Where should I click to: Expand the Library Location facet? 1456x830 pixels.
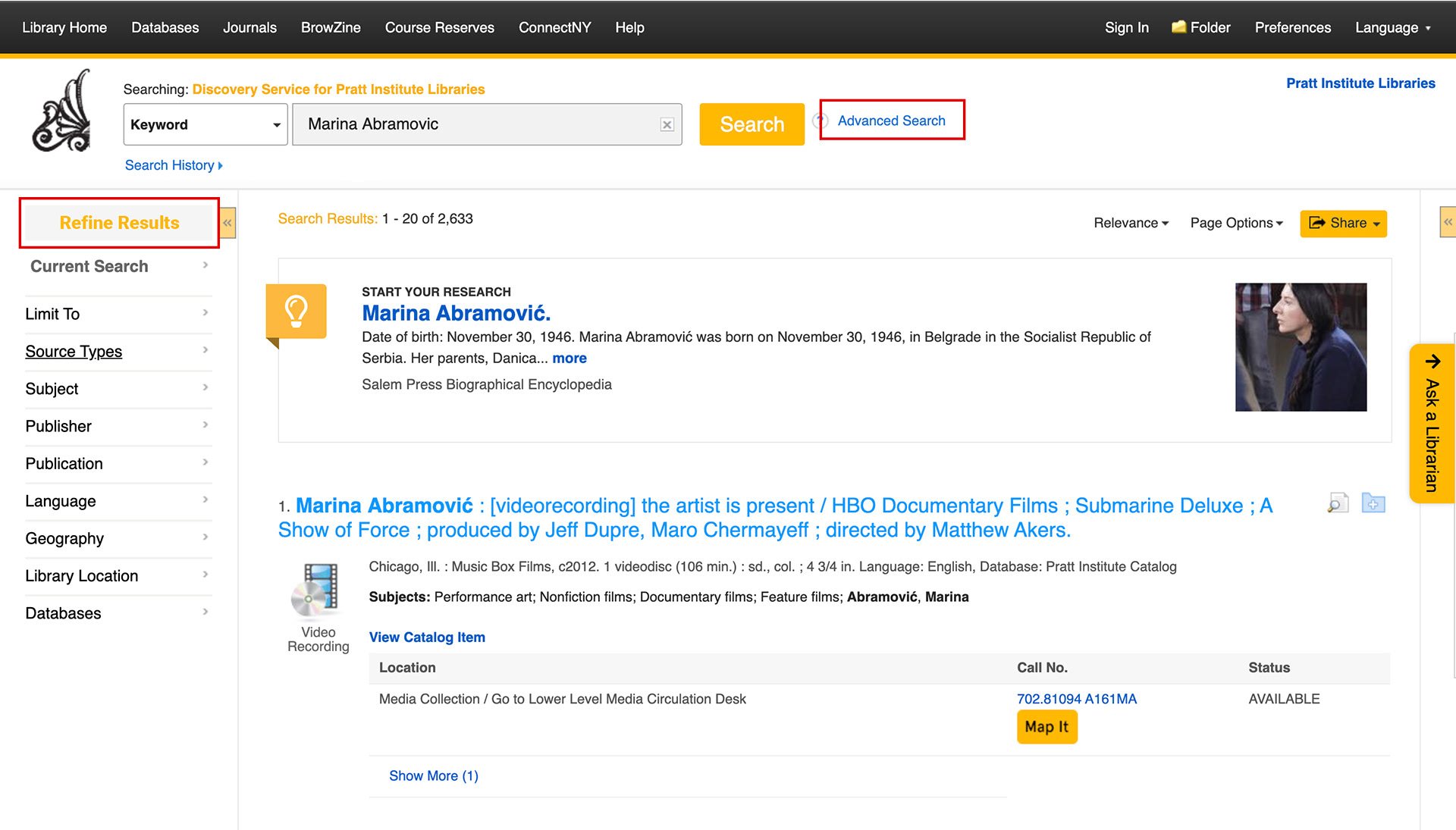click(x=118, y=576)
